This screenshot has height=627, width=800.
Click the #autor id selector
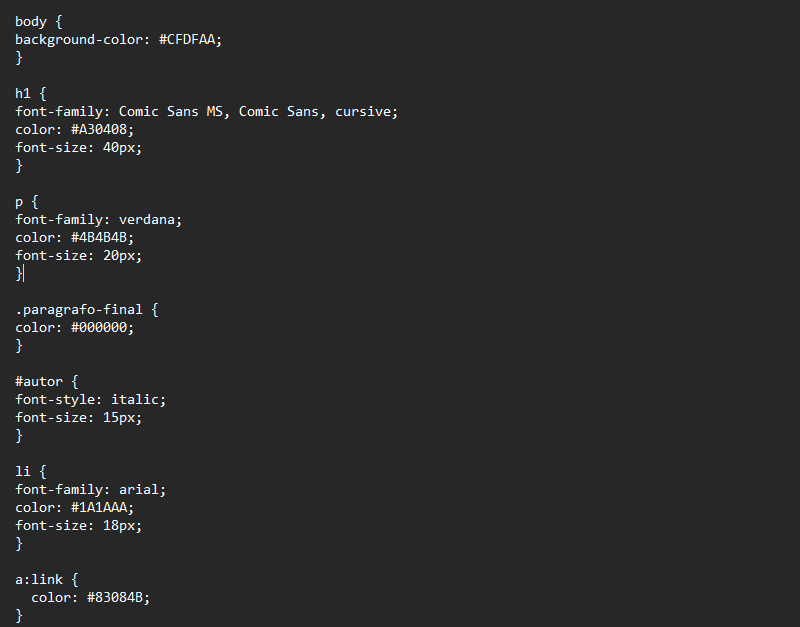[39, 382]
